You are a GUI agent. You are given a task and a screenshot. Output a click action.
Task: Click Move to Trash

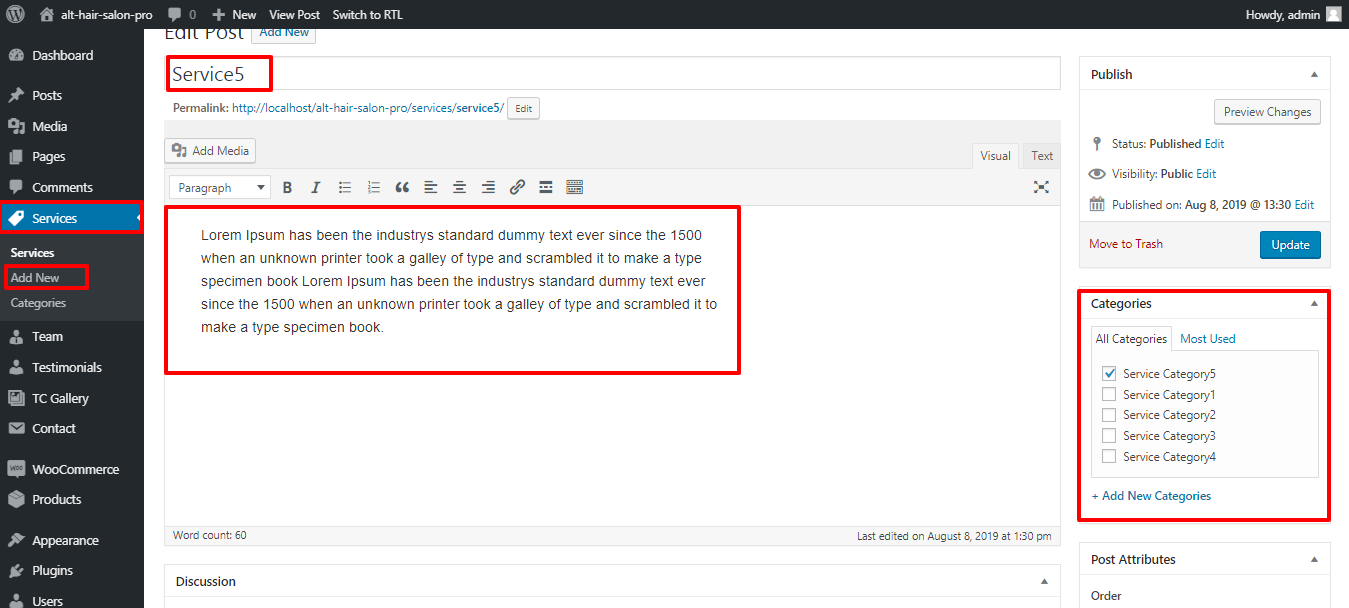[1126, 244]
